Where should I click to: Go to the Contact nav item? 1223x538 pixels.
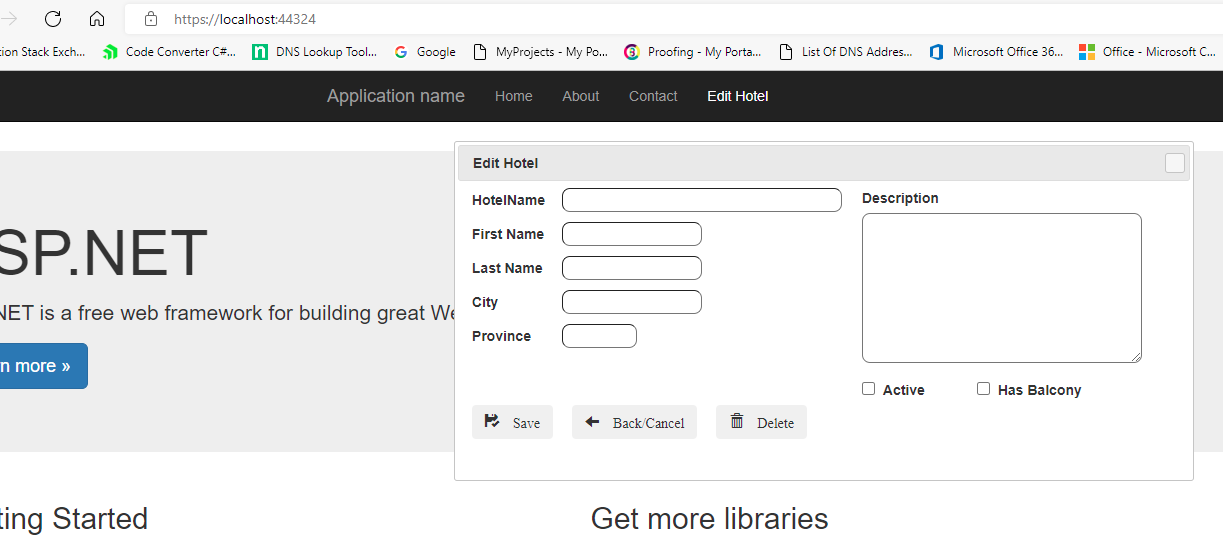pos(653,96)
